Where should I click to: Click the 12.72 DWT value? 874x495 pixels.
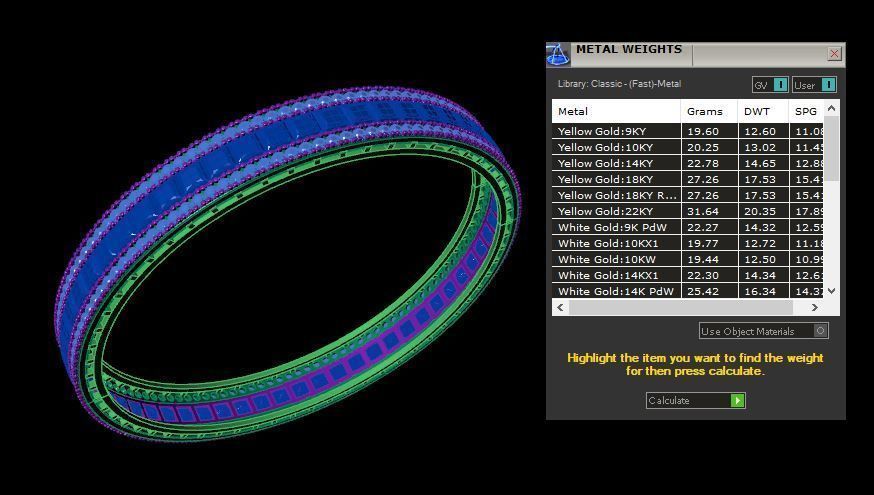(760, 243)
